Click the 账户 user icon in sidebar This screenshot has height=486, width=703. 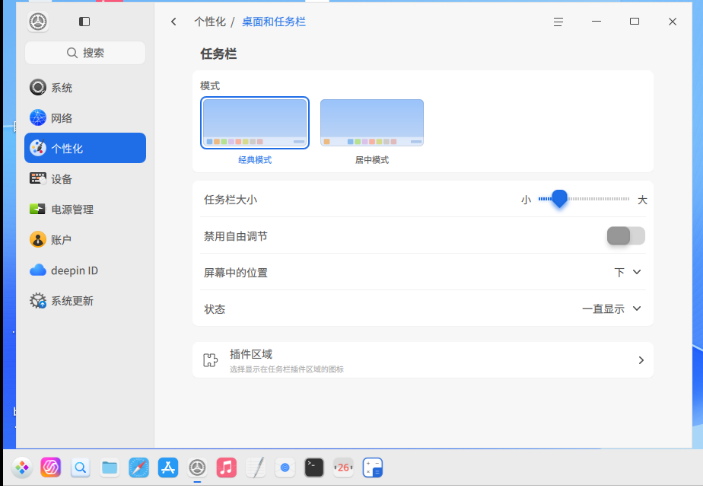(x=38, y=239)
